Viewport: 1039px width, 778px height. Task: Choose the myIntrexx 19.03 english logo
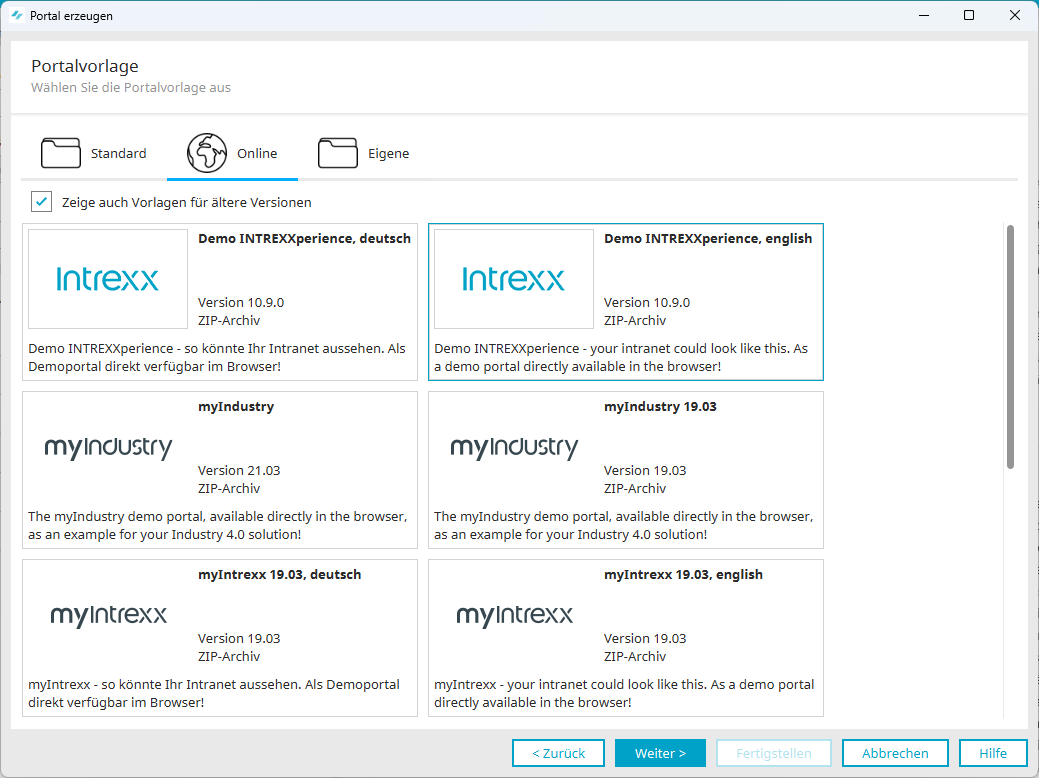coord(514,615)
